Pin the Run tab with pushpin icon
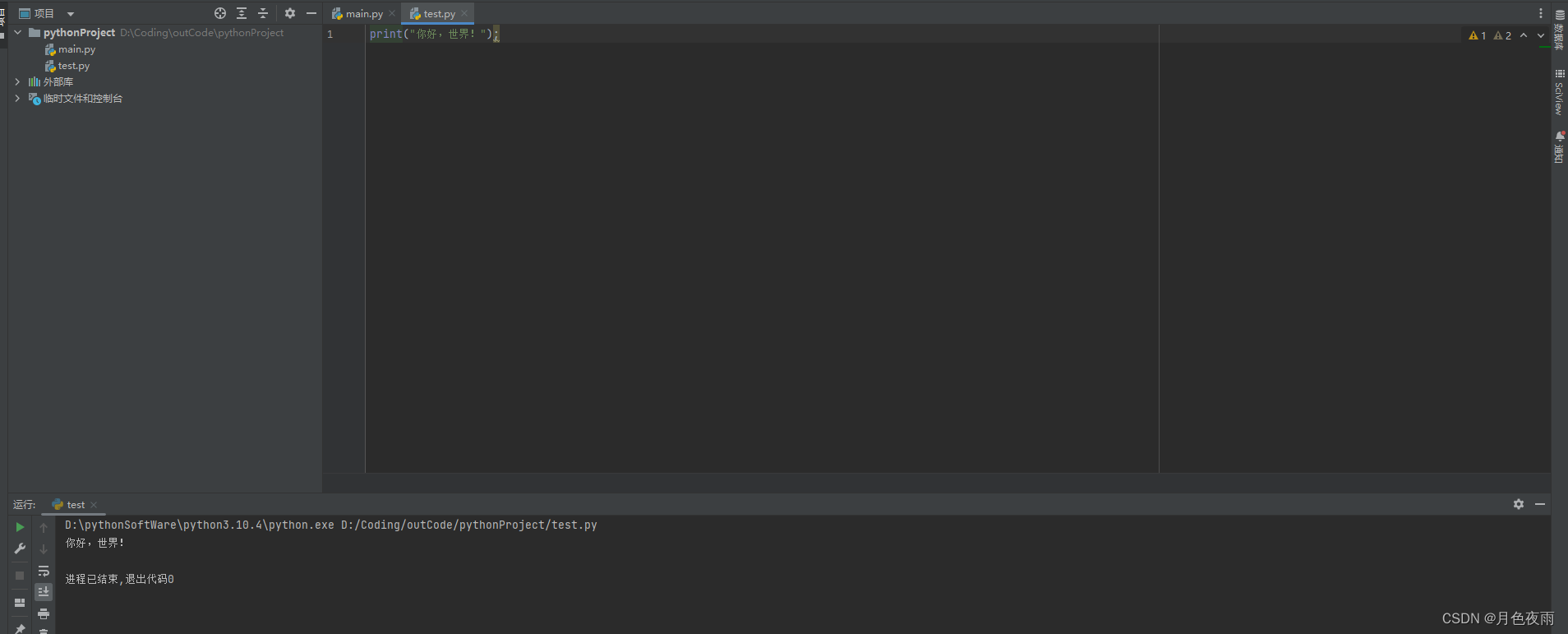This screenshot has width=1568, height=634. coord(20,629)
